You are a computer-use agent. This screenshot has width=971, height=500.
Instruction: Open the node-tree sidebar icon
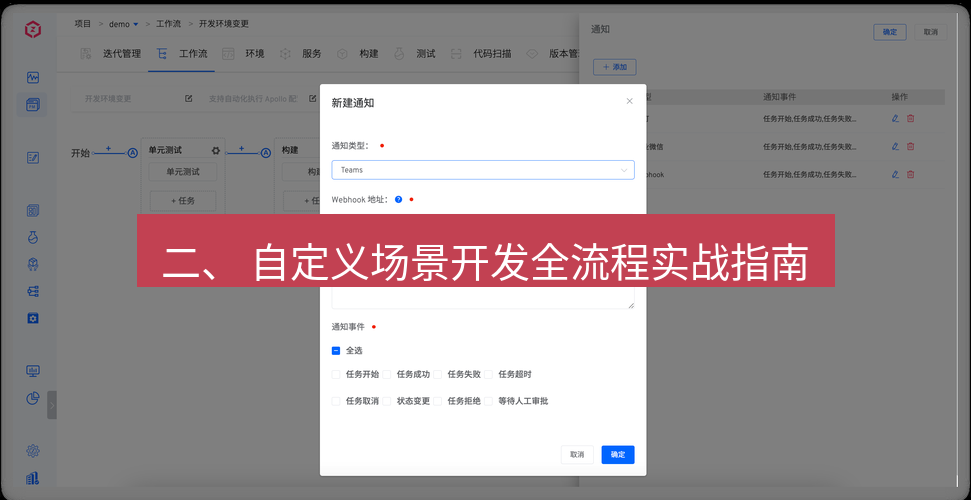[33, 291]
